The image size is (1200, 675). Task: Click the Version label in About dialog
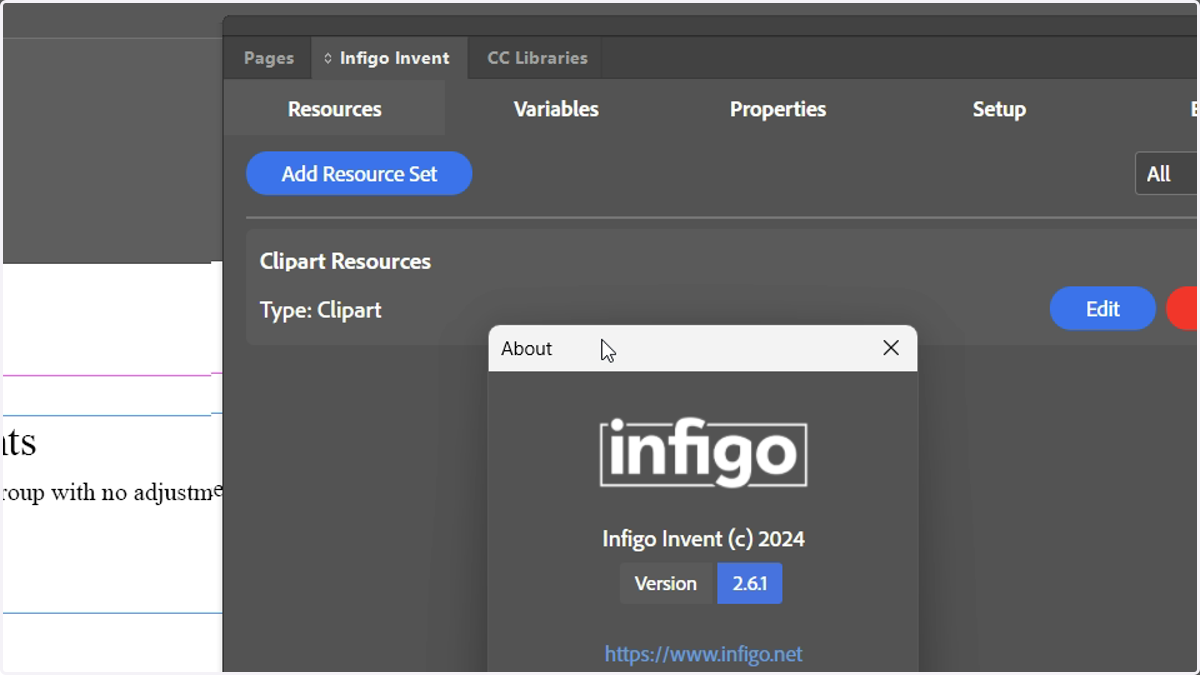tap(666, 584)
